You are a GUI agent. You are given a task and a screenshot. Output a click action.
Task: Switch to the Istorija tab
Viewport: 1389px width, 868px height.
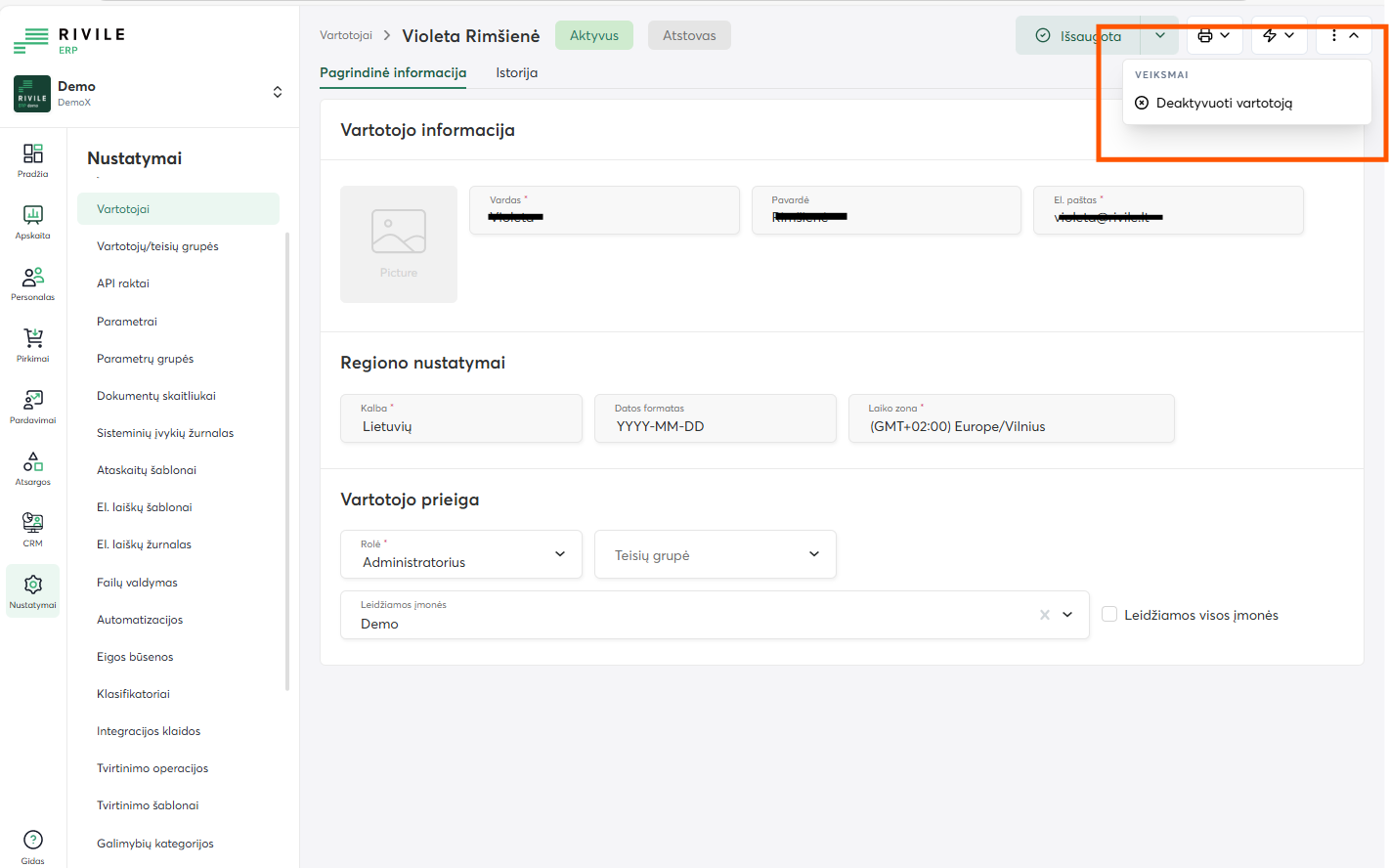[x=516, y=72]
